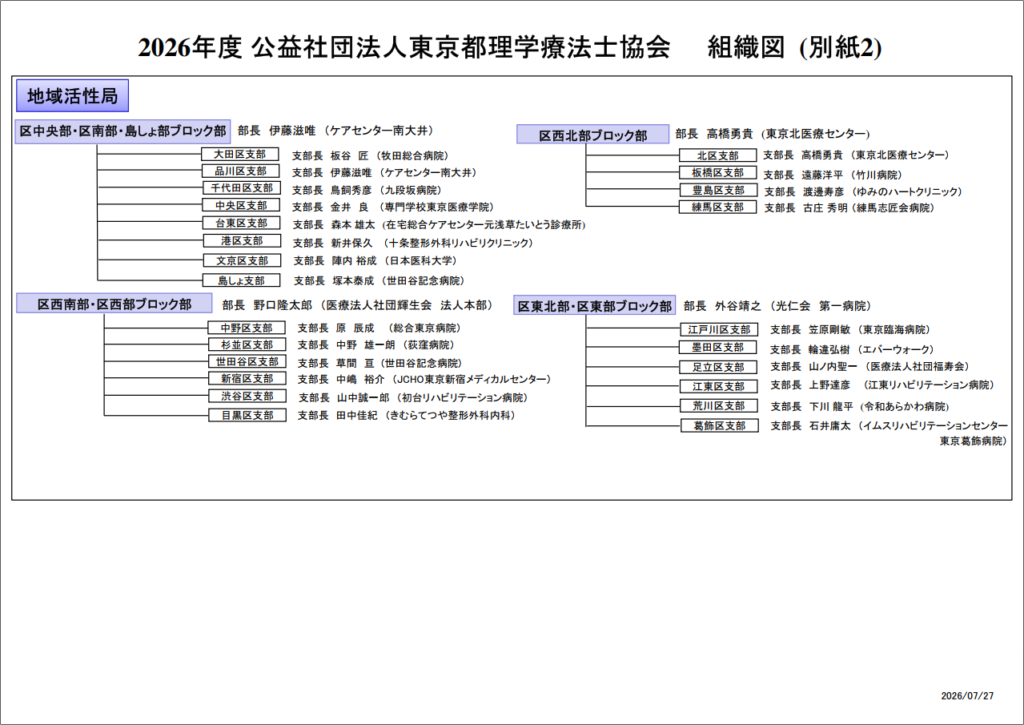Click 支部長 下川 龍平 (令和あらかわ病院)
The image size is (1024, 725).
click(860, 406)
